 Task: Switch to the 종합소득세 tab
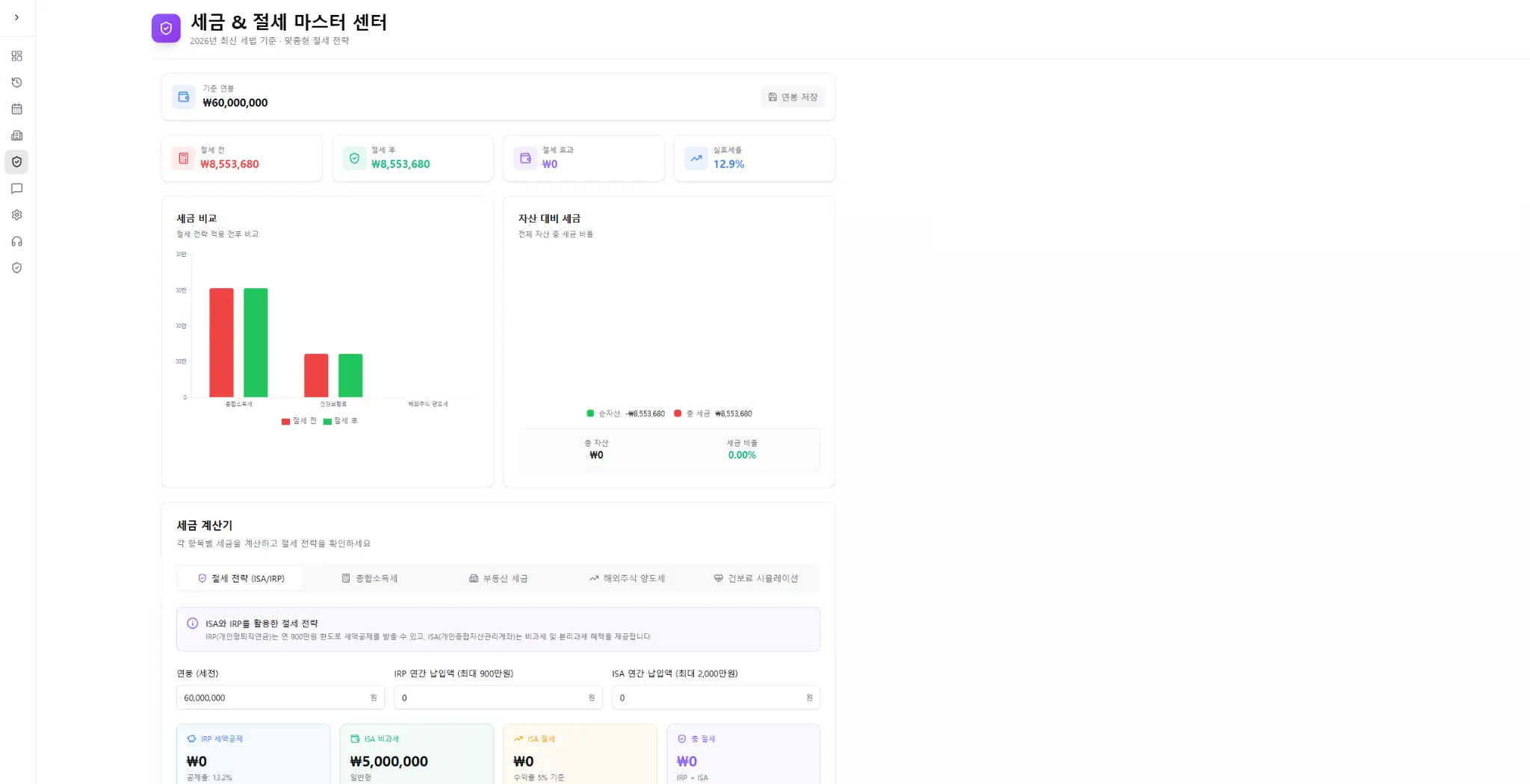pos(369,579)
